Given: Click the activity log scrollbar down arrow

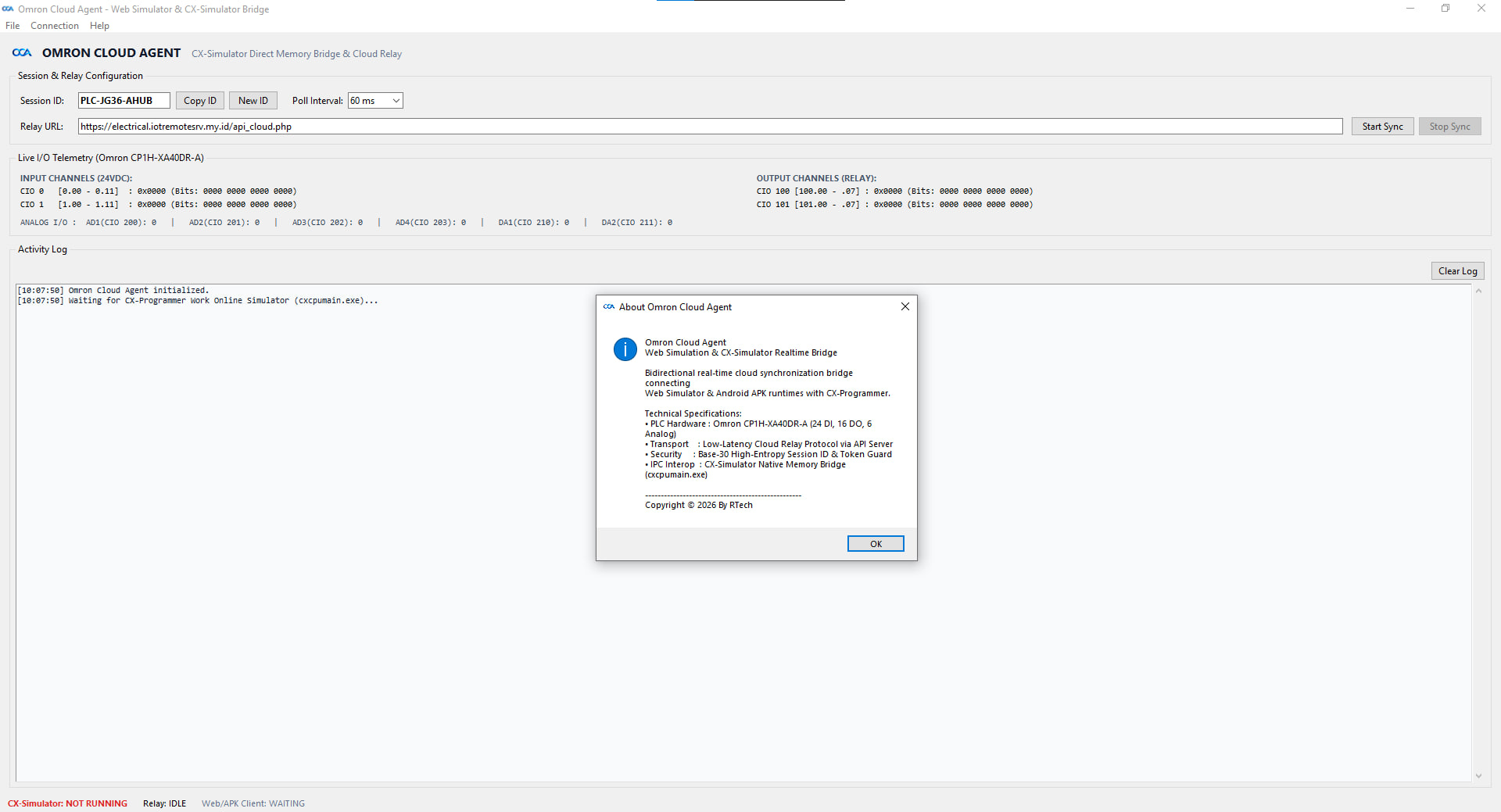Looking at the screenshot, I should (x=1478, y=776).
